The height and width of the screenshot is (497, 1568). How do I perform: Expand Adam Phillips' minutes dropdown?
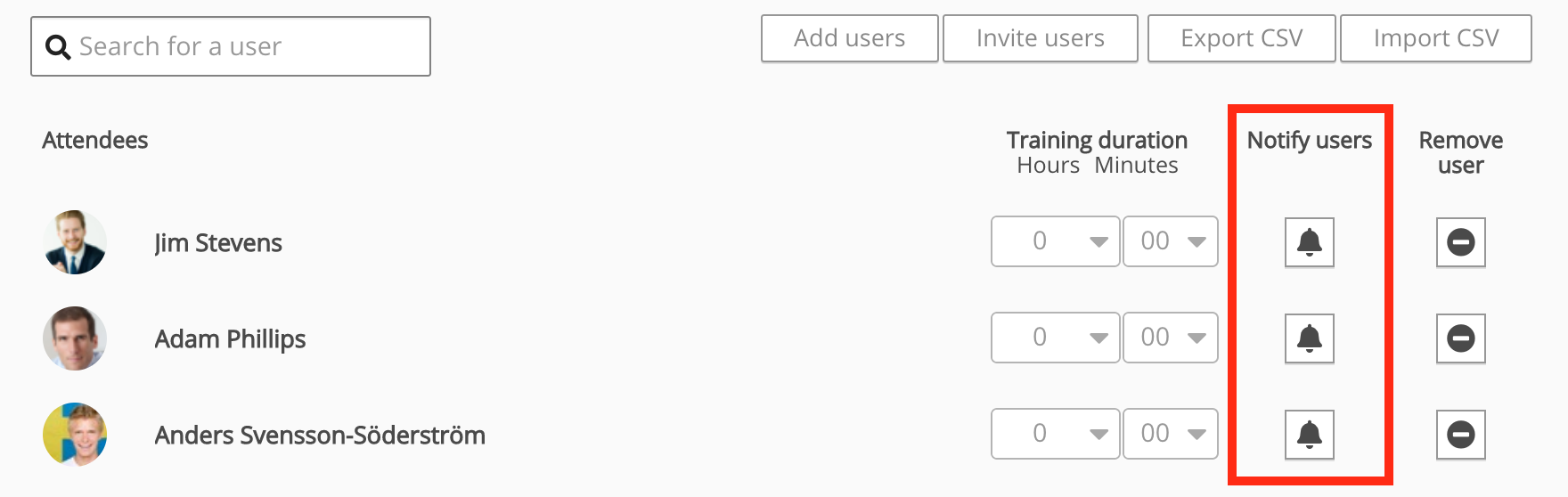pos(1171,338)
